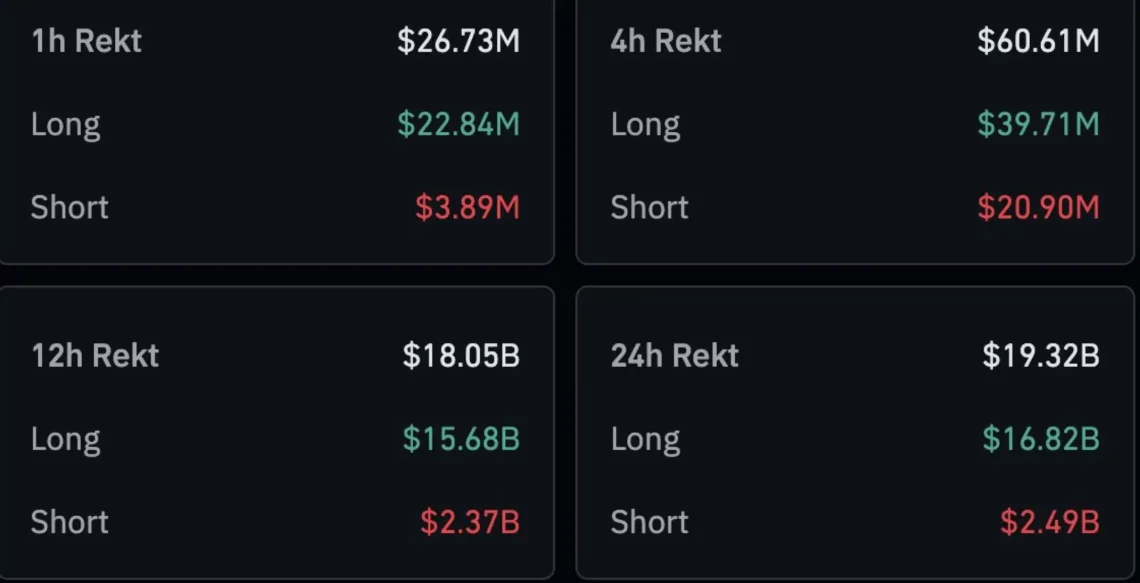Click the 4h Long value $39.71M

(1038, 124)
